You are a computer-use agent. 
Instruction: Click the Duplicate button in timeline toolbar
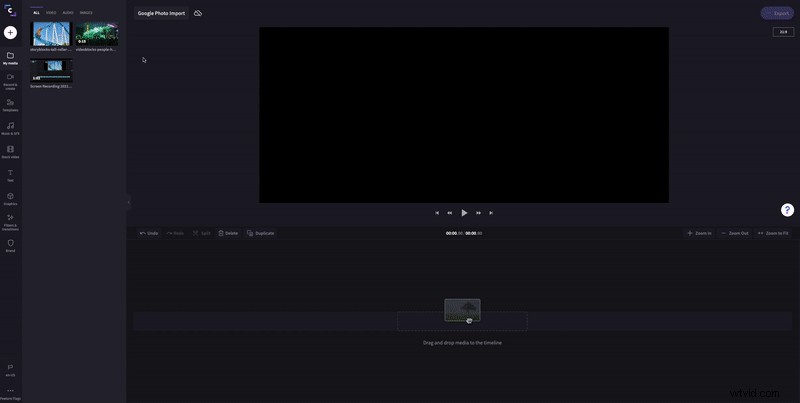[x=260, y=233]
